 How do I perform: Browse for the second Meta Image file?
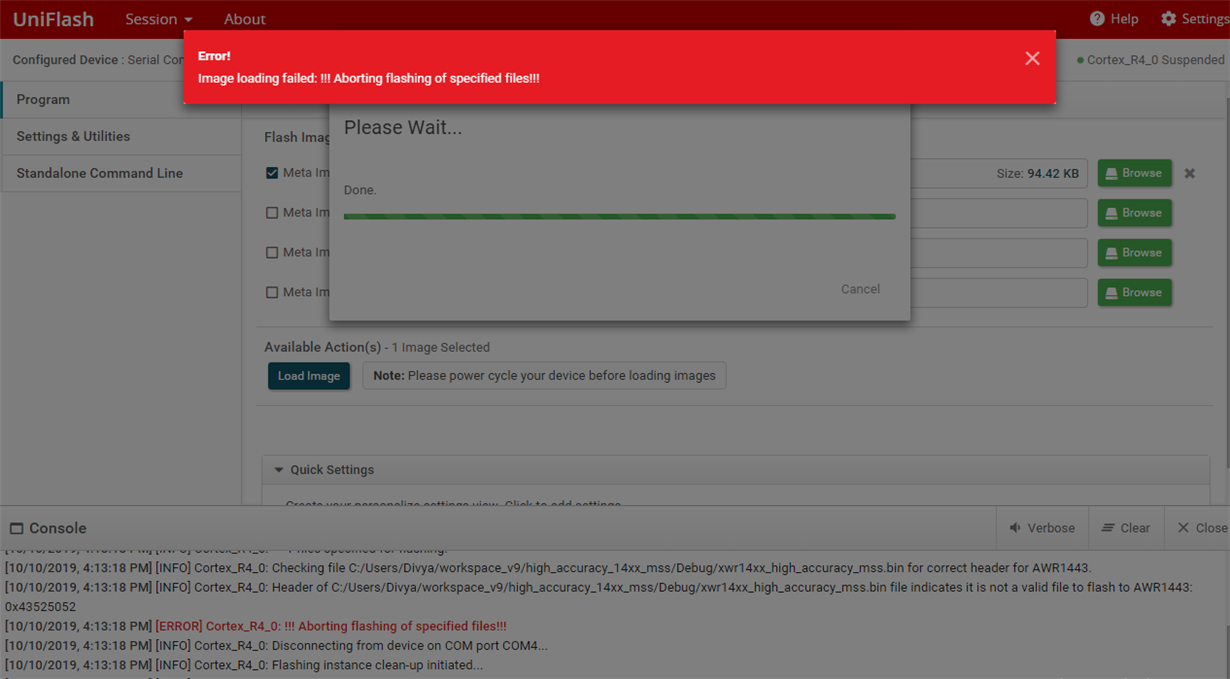pos(1134,213)
